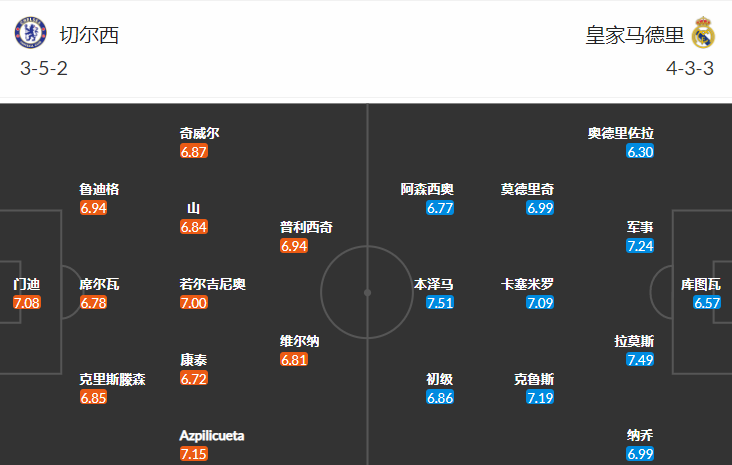Click the 7.51 rating badge for 本泽马
This screenshot has width=732, height=465.
(440, 303)
